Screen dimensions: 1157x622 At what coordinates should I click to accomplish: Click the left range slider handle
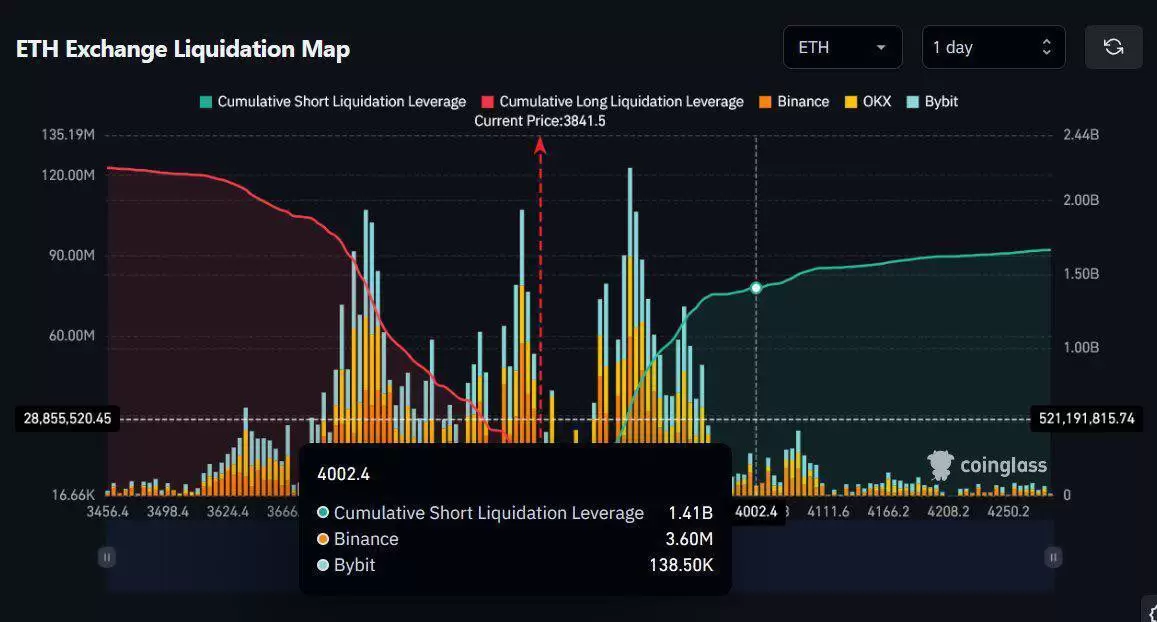(107, 557)
